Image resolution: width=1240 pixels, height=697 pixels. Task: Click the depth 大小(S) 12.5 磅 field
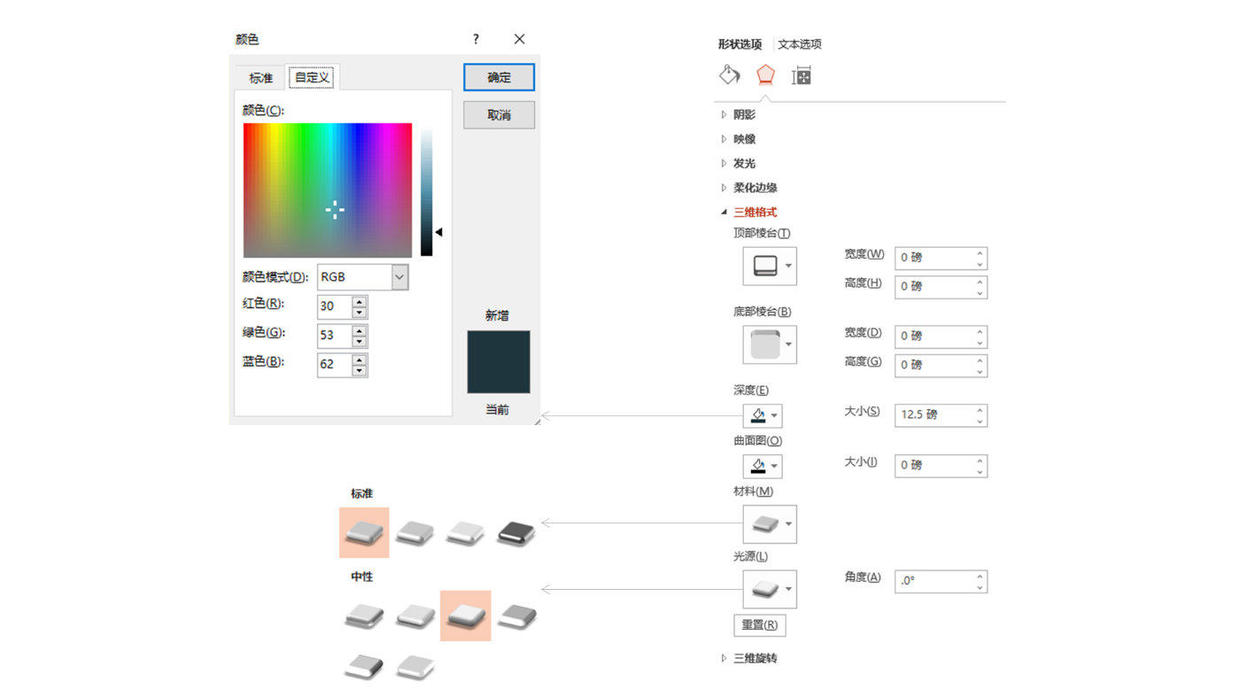tap(941, 415)
